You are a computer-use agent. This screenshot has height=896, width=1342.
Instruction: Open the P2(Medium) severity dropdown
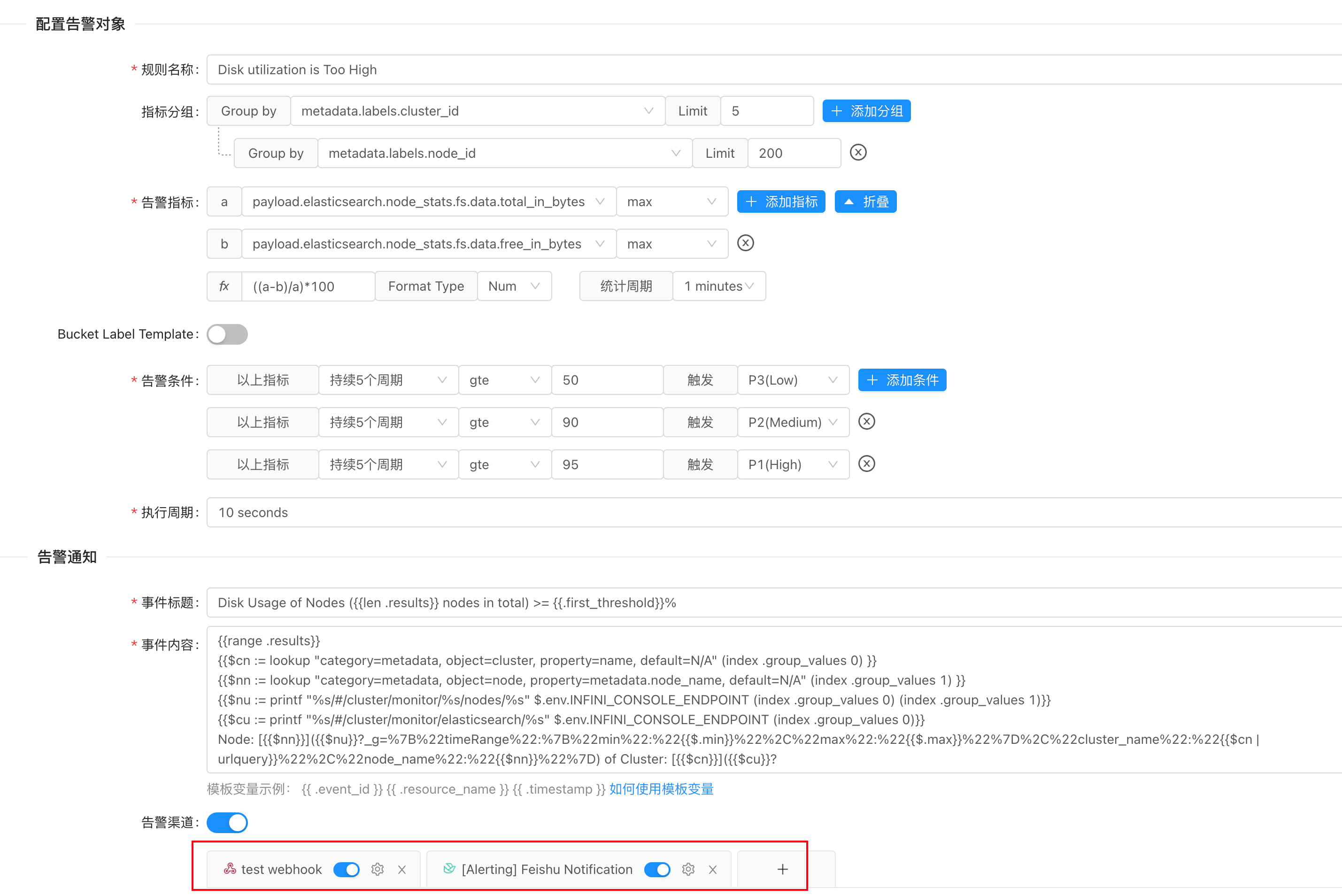point(793,422)
